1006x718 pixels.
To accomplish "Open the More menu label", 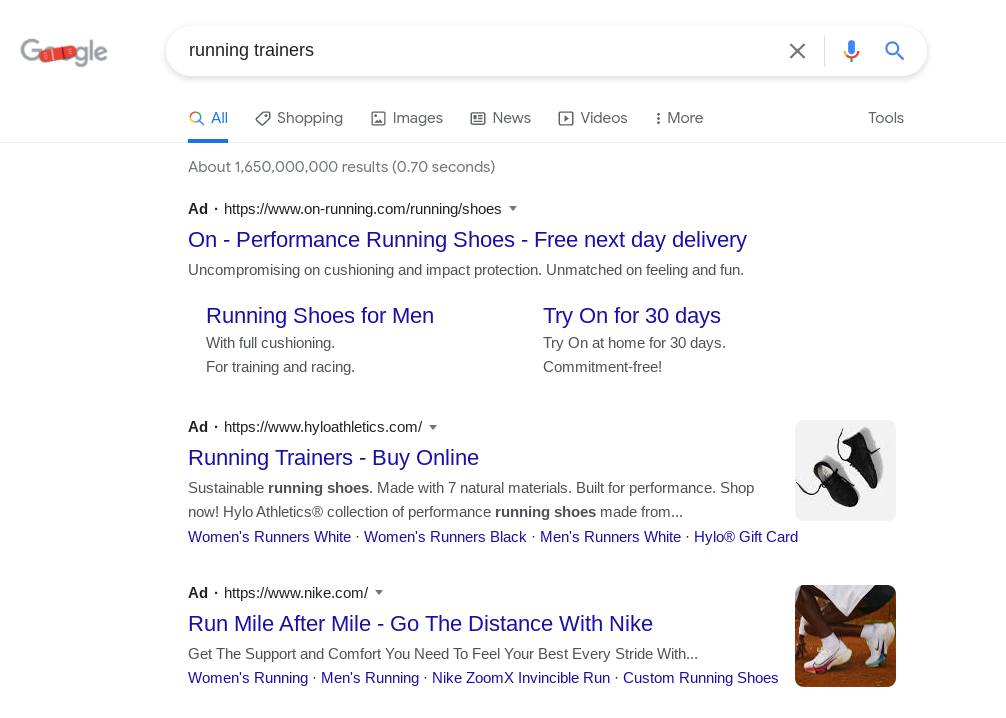I will (x=685, y=118).
